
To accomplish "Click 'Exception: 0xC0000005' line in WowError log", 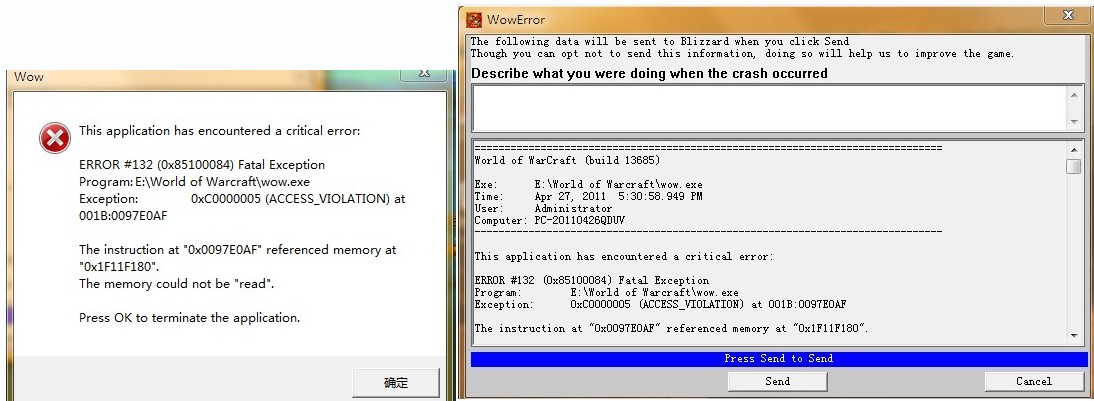I will [x=661, y=305].
